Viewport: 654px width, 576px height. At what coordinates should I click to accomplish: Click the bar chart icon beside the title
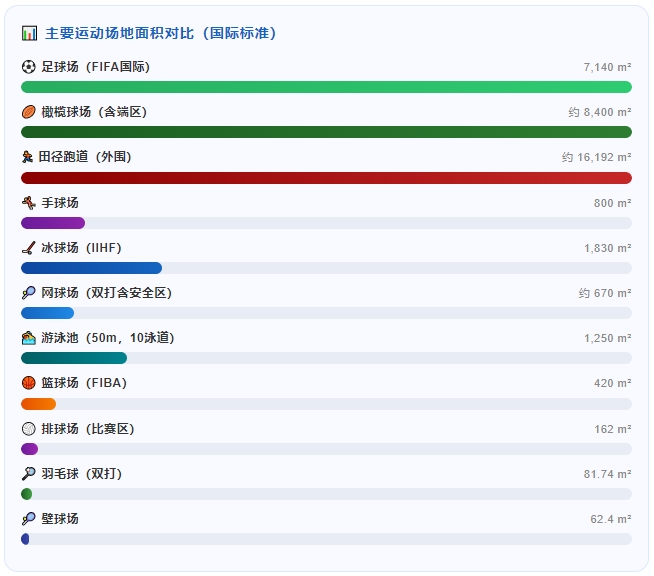point(29,33)
